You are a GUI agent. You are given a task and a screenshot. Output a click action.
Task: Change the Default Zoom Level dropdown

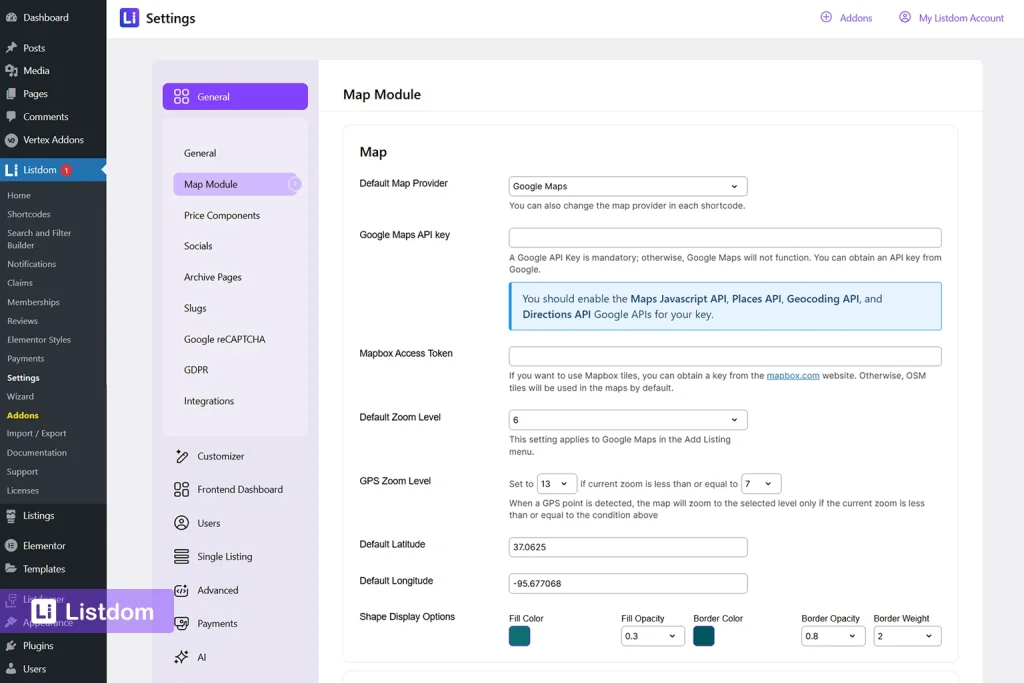tap(627, 419)
